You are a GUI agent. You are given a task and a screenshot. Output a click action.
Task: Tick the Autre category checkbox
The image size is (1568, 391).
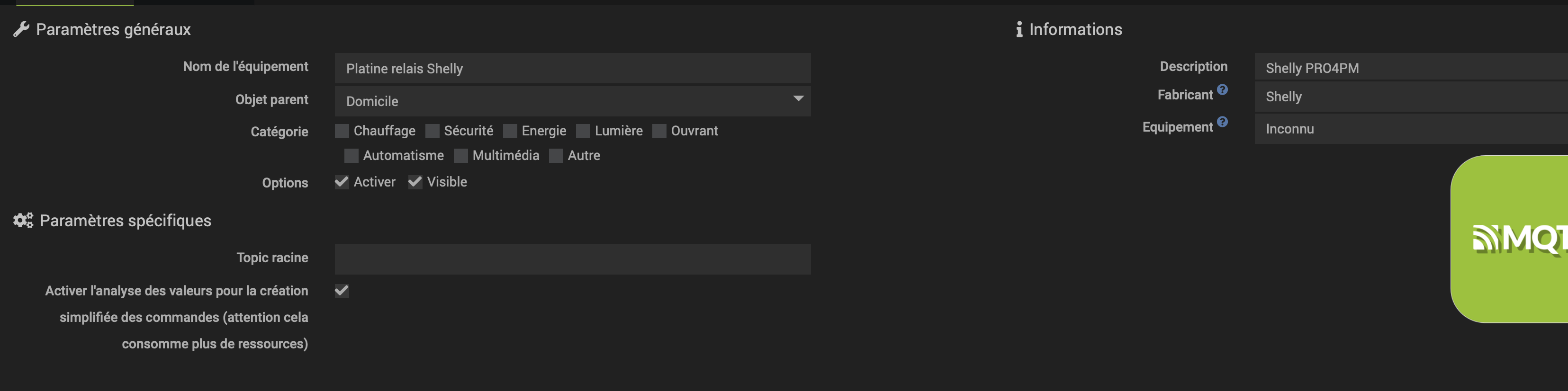(x=556, y=156)
